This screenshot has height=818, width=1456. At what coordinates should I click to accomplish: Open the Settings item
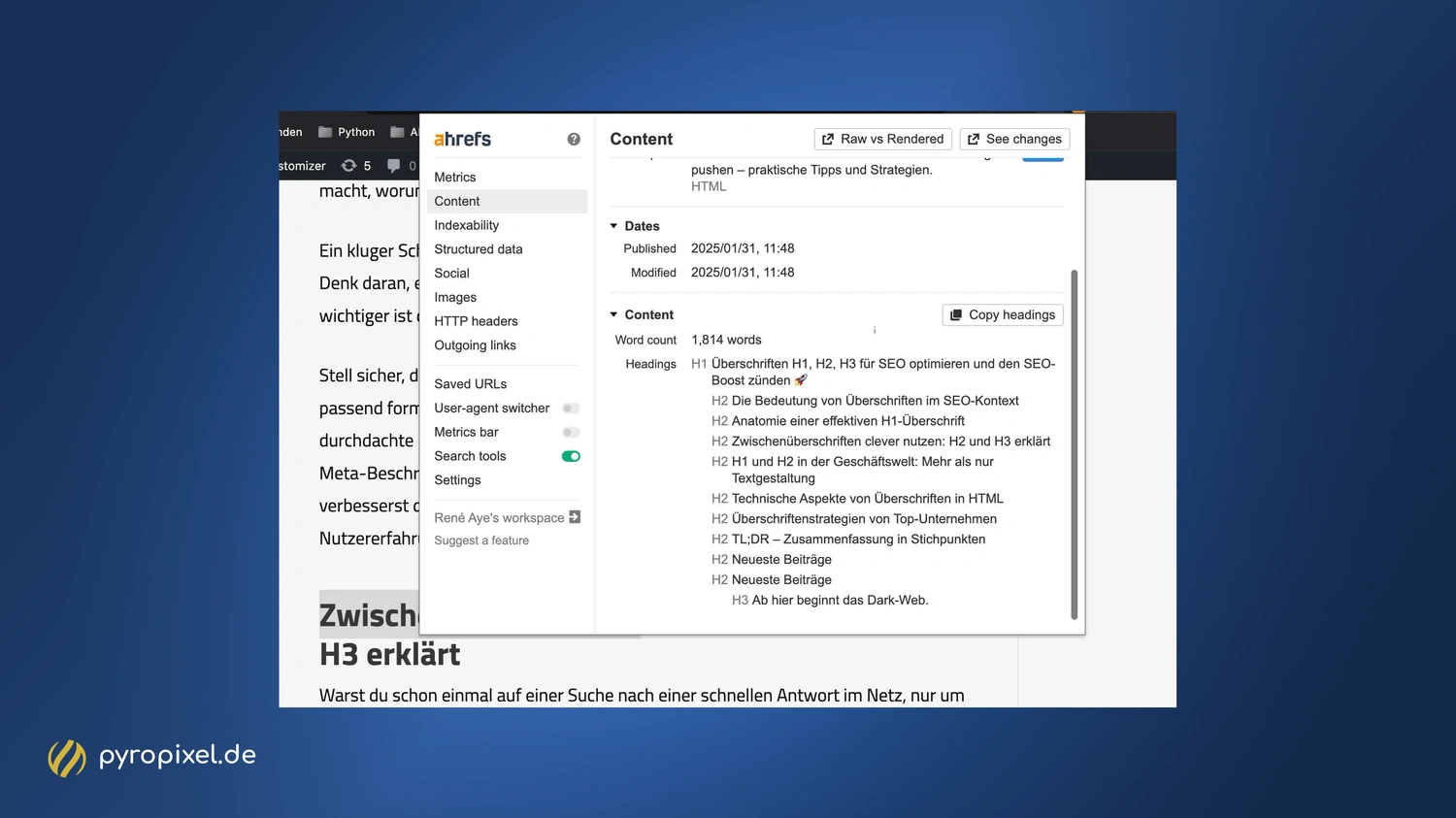click(458, 480)
